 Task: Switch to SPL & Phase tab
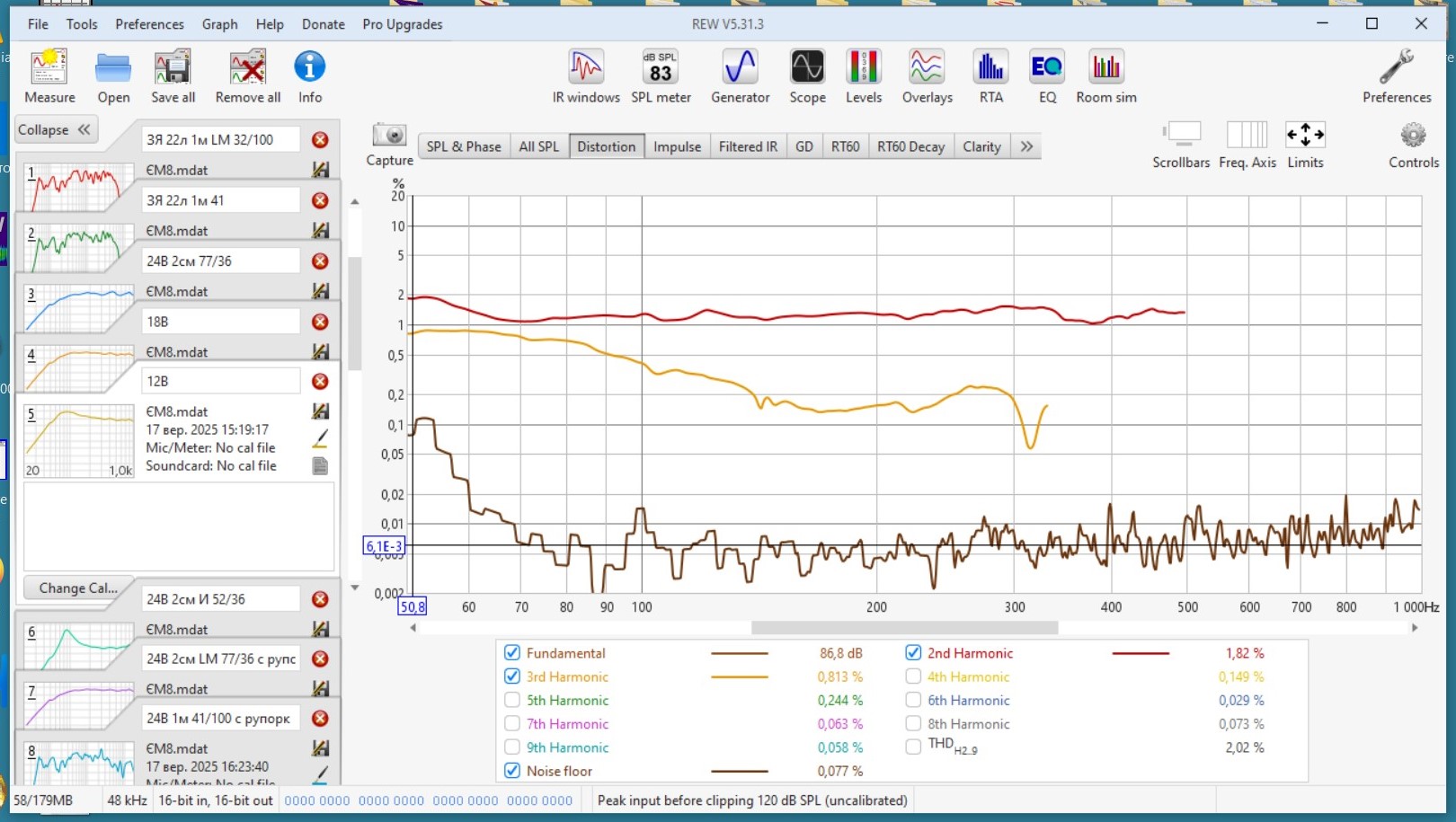(x=464, y=146)
